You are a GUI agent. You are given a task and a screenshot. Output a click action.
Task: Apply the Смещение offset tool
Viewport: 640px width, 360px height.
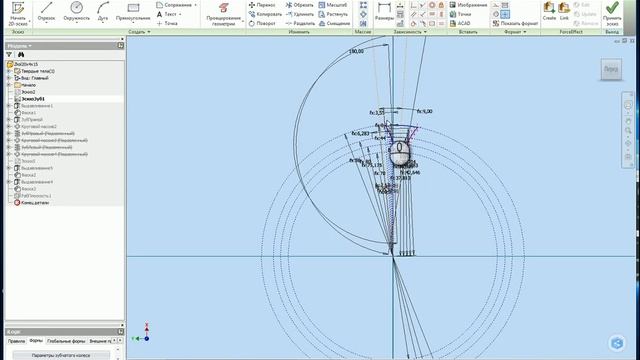click(x=334, y=23)
